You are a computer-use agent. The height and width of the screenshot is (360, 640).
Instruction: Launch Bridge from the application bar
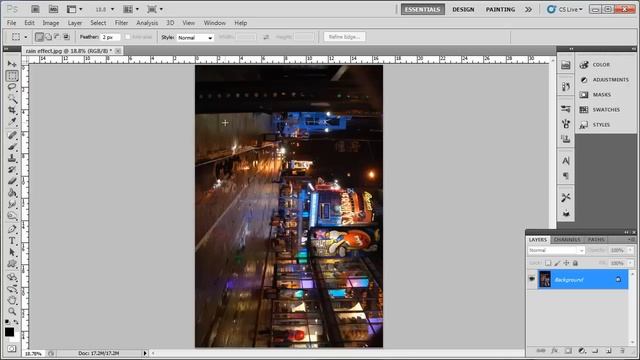pyautogui.click(x=35, y=9)
